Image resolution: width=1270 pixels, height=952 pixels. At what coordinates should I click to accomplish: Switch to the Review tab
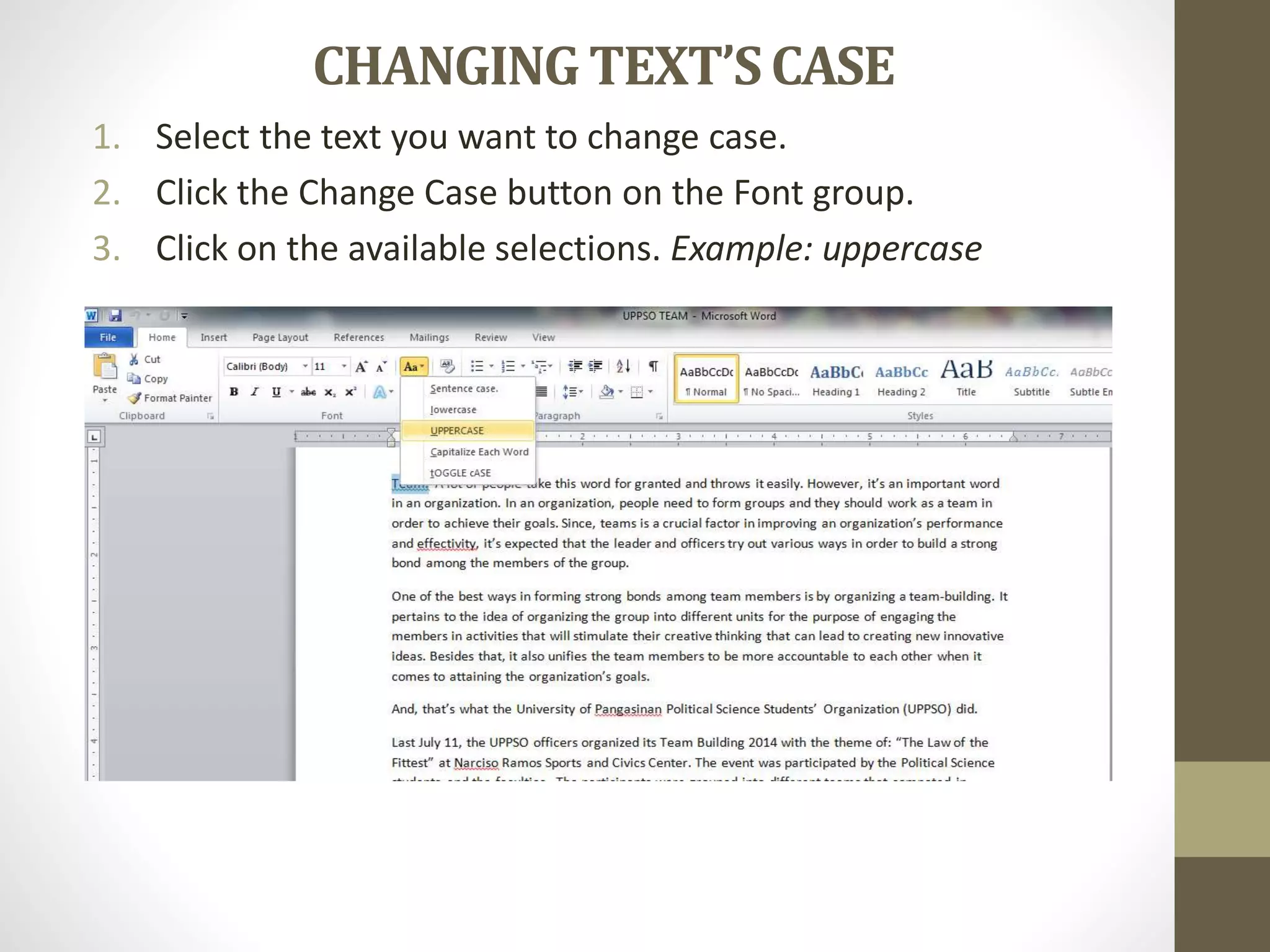coord(491,337)
